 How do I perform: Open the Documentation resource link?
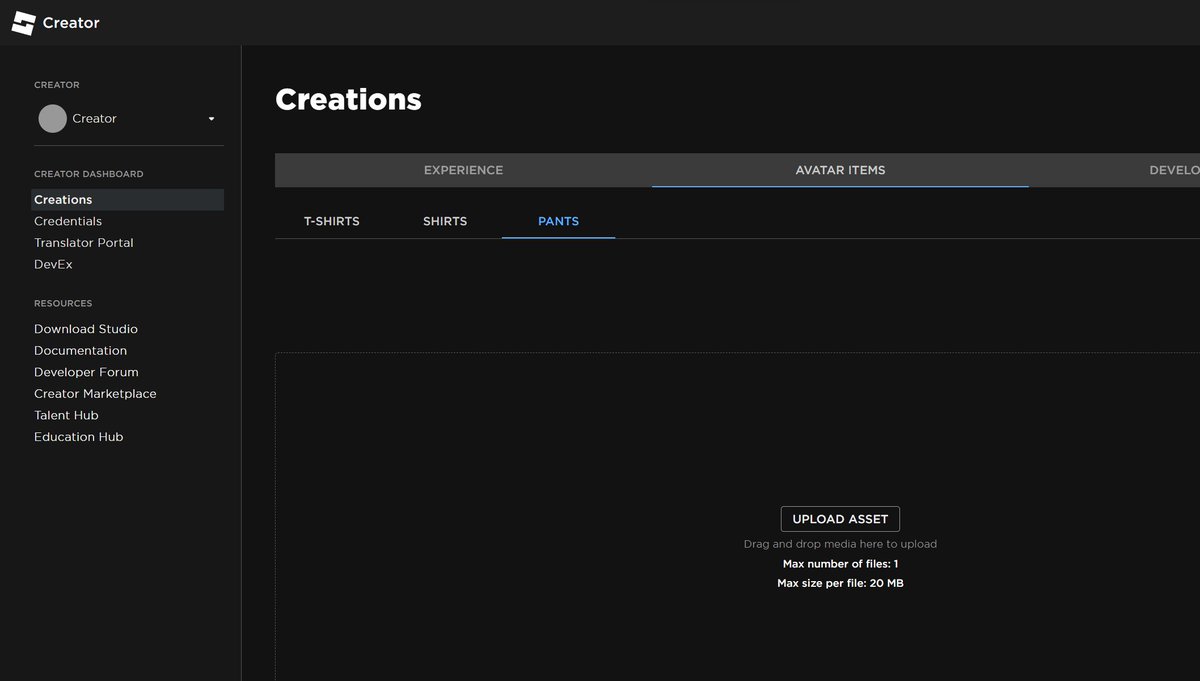pyautogui.click(x=80, y=351)
